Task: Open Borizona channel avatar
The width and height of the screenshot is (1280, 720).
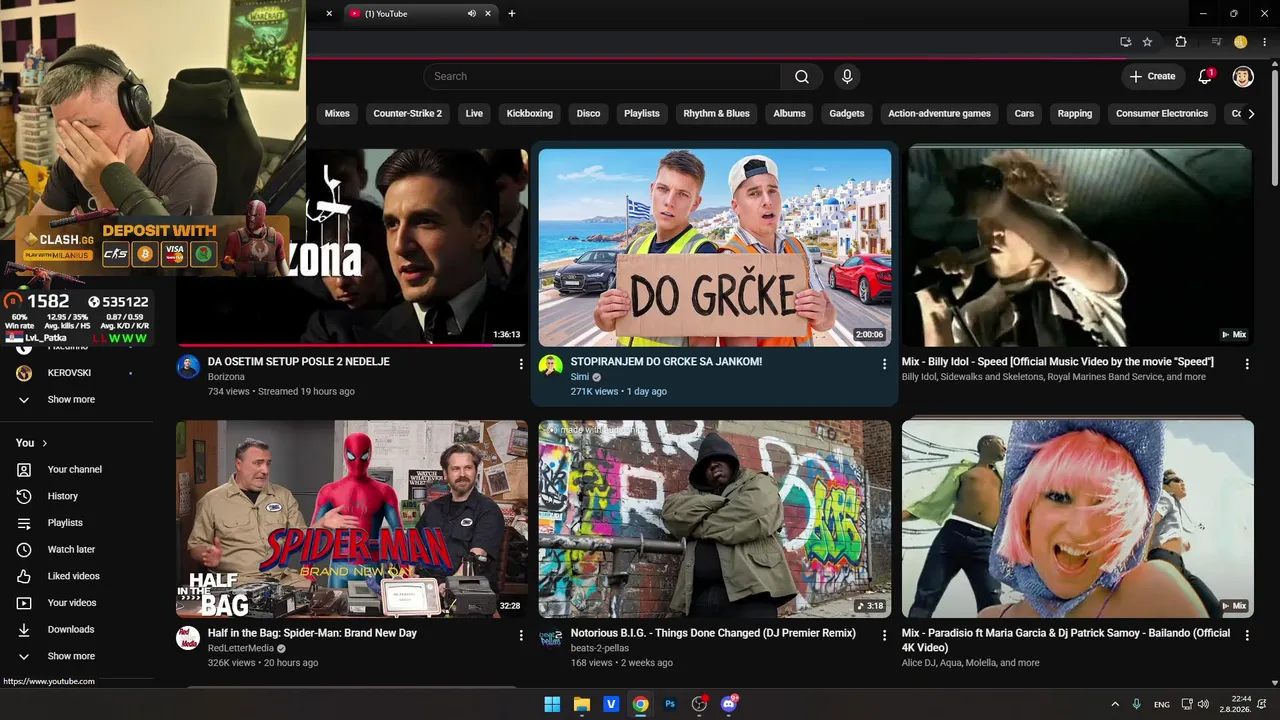Action: pos(188,367)
